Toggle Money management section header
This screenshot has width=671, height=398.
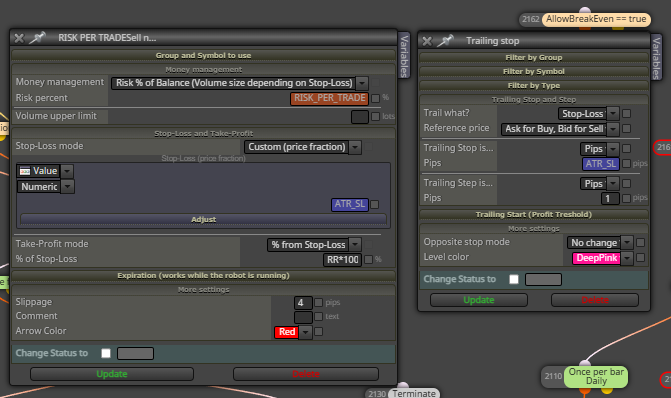tap(203, 69)
